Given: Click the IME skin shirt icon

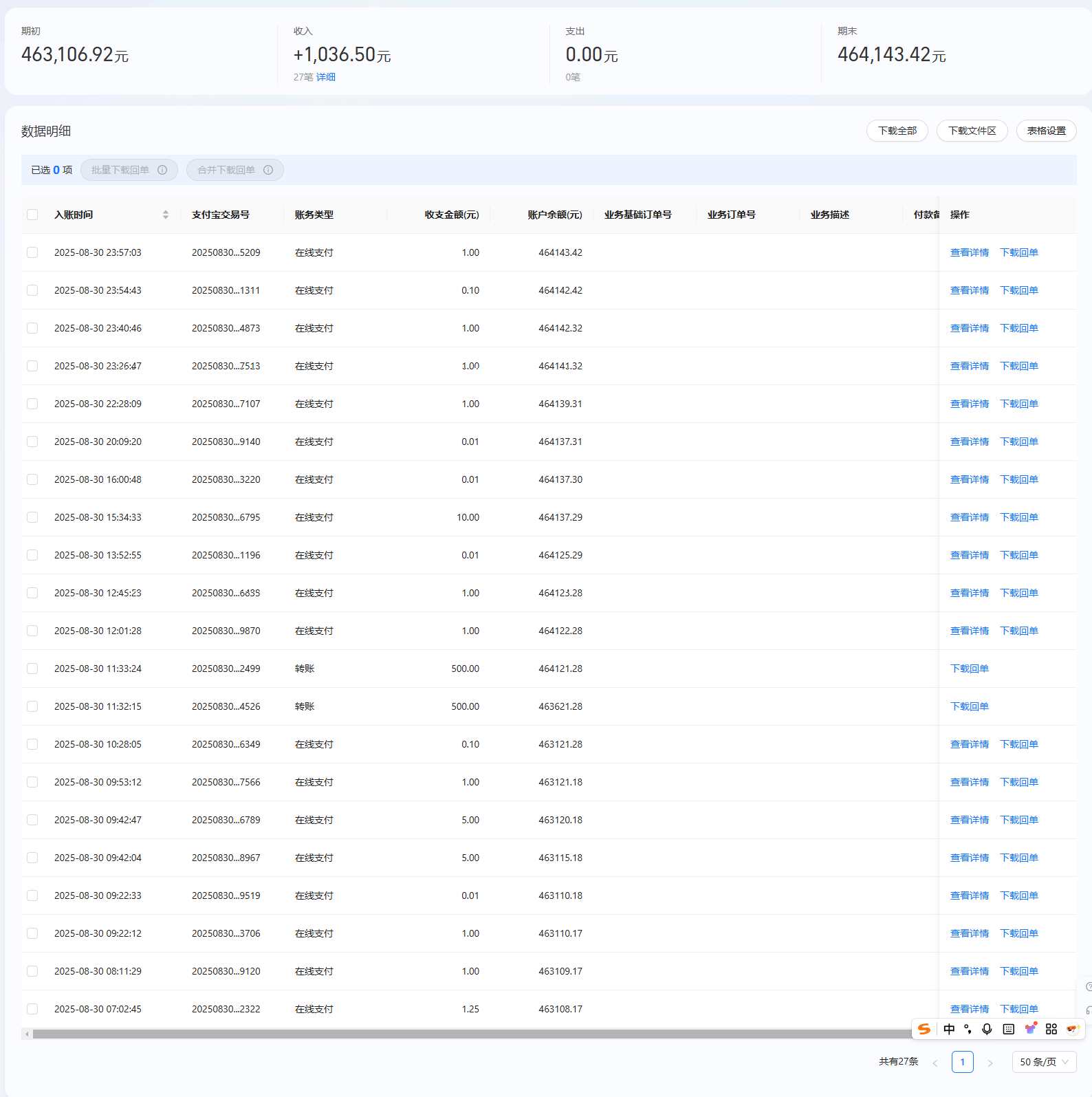Looking at the screenshot, I should click(1030, 1029).
